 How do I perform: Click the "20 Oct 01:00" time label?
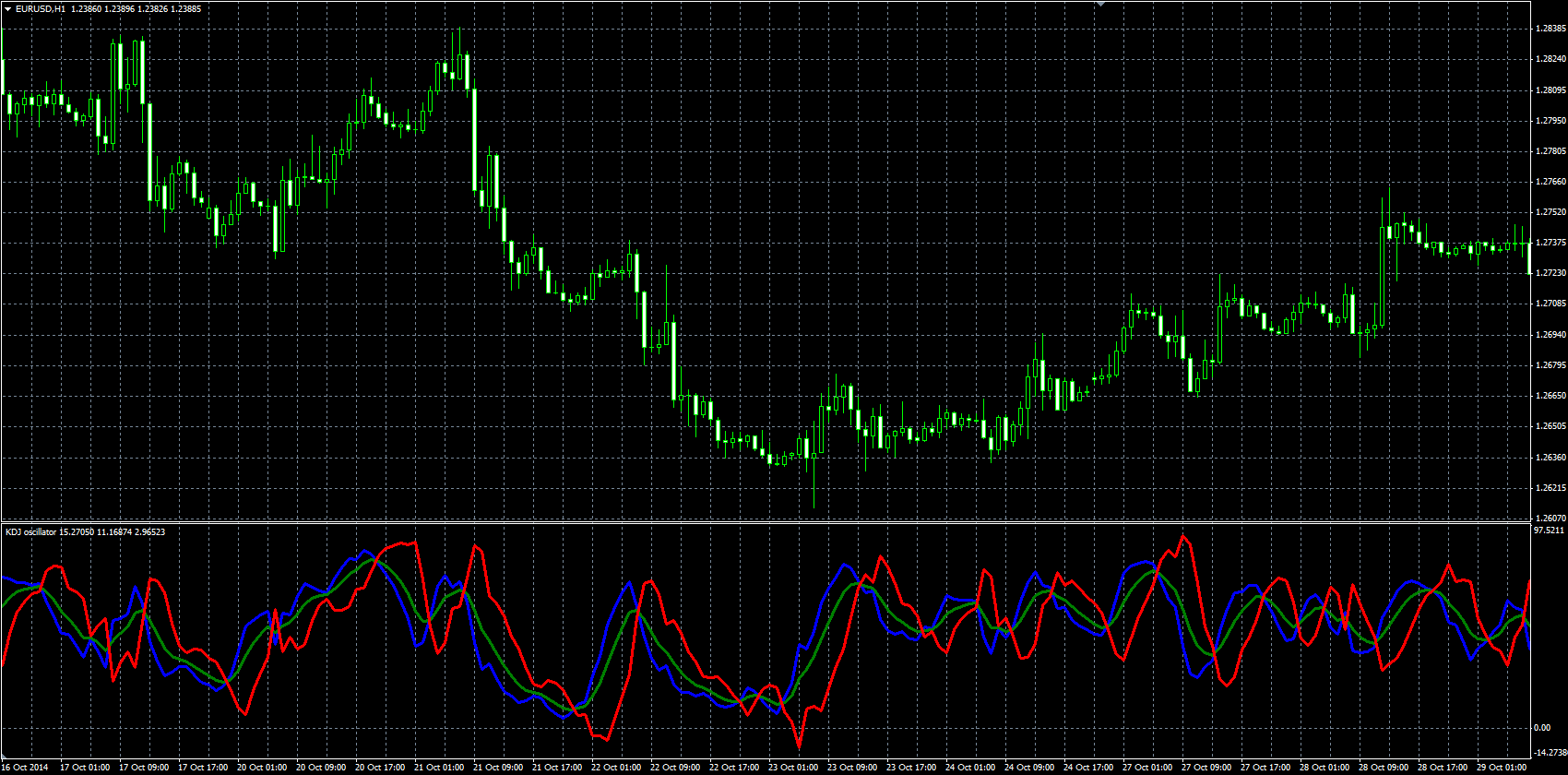pos(262,768)
